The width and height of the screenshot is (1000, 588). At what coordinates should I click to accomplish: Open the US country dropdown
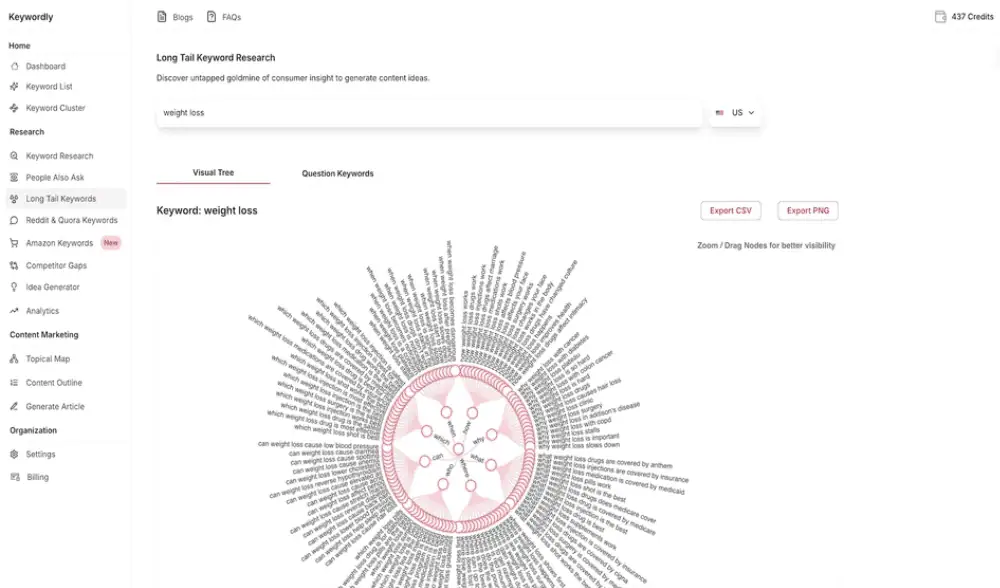point(736,113)
